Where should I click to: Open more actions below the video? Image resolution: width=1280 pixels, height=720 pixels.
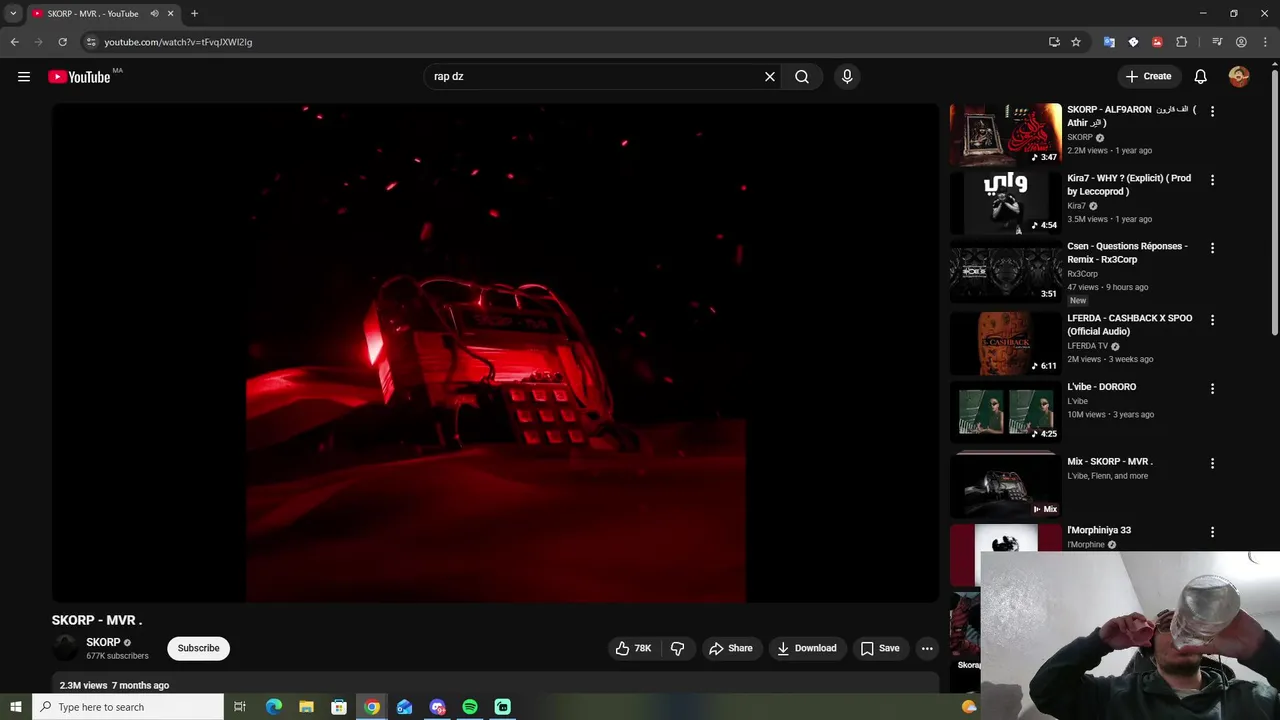click(927, 648)
